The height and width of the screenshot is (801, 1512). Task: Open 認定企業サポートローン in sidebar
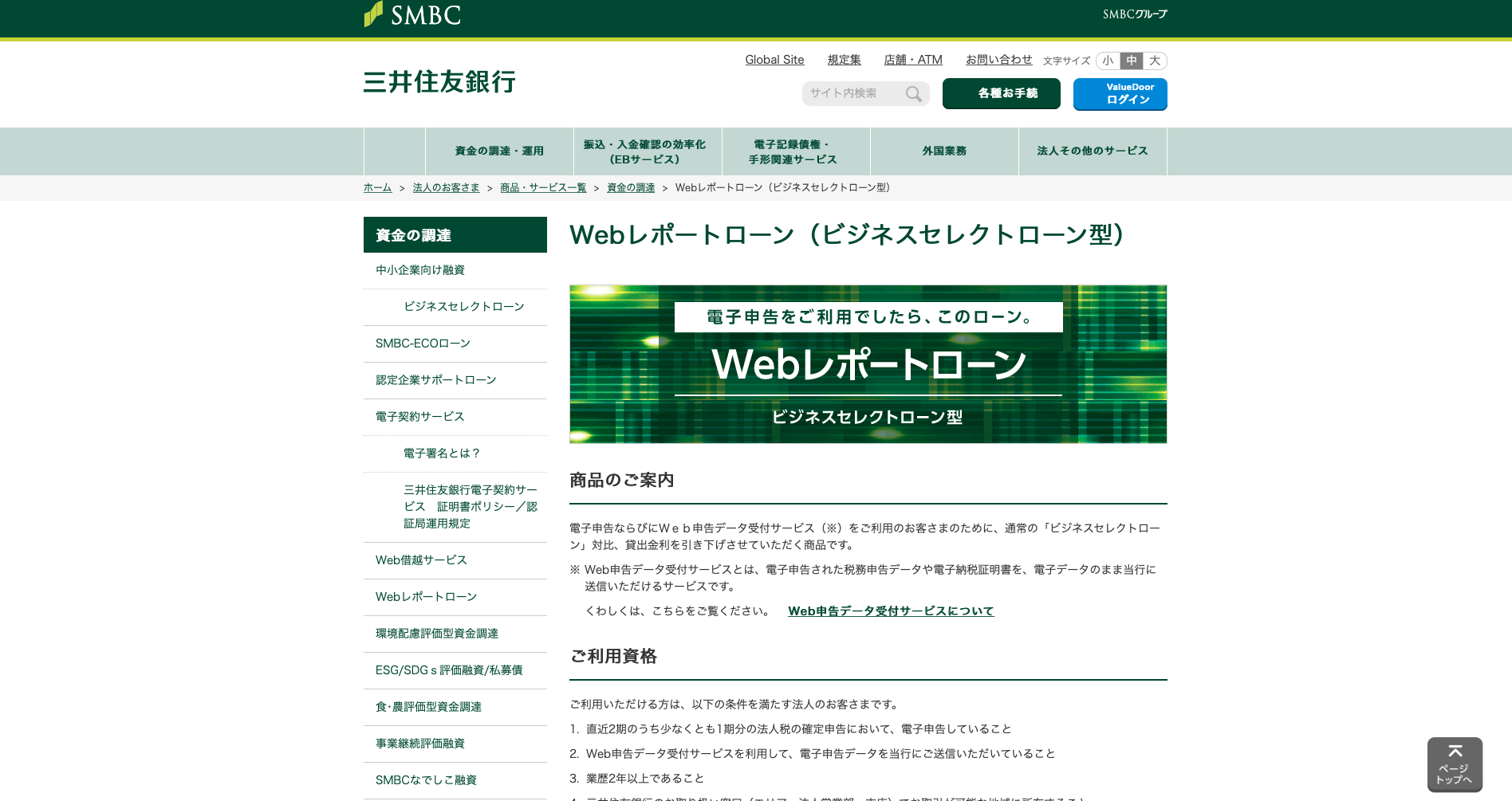pos(455,381)
